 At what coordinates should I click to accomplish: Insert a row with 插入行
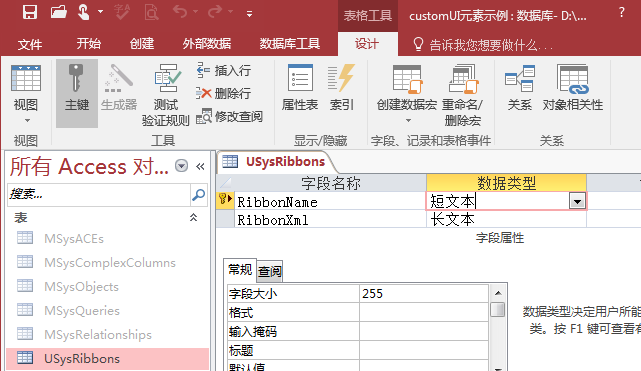point(224,70)
